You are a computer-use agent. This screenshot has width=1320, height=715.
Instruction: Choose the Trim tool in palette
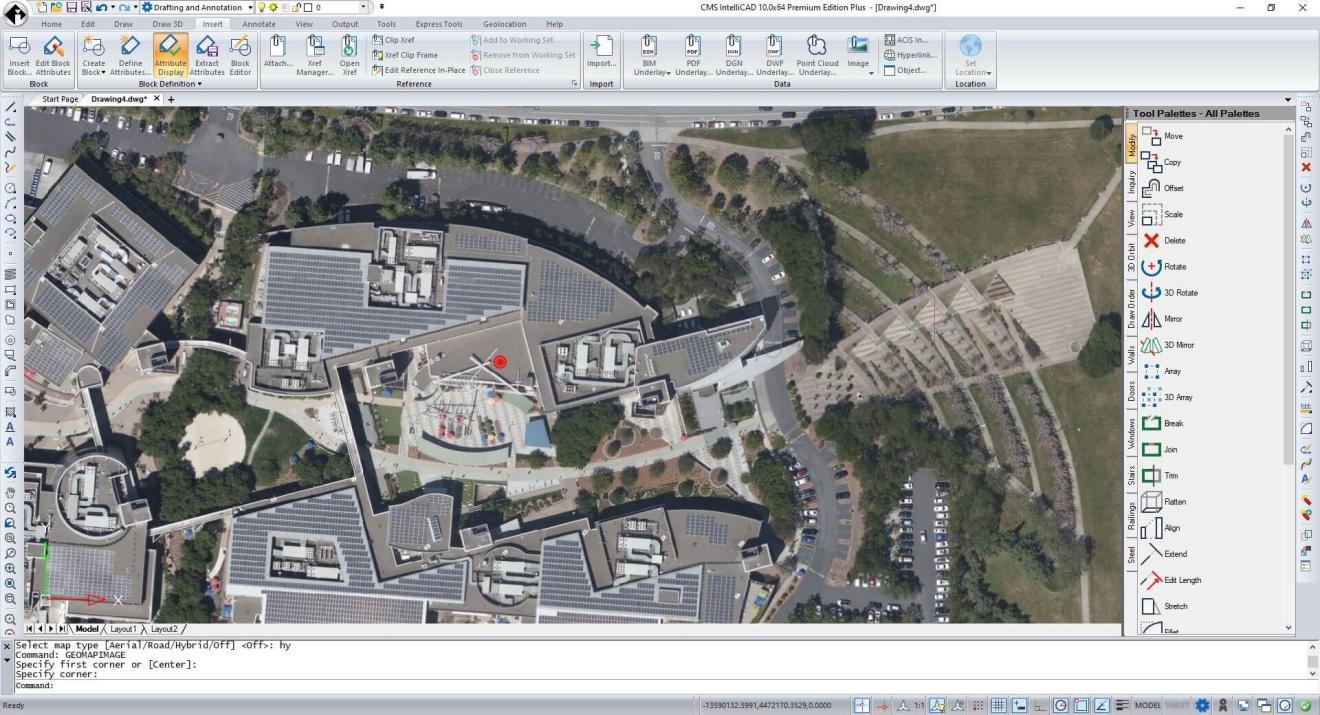click(x=1160, y=475)
